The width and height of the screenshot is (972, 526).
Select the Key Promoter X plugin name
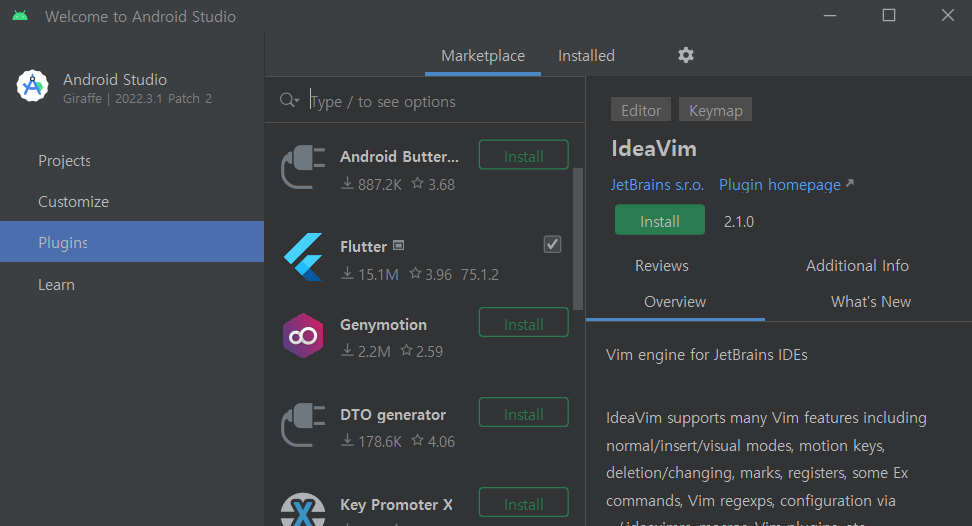point(396,504)
